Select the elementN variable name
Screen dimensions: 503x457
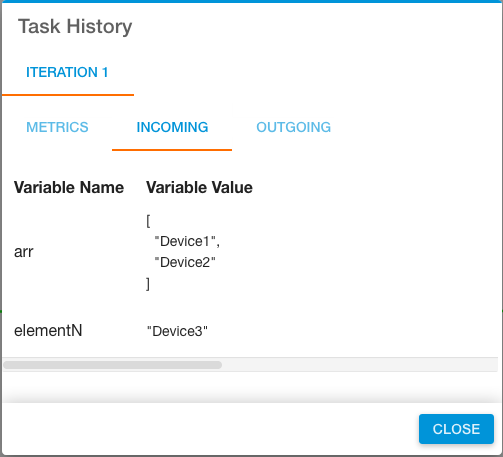[x=48, y=331]
